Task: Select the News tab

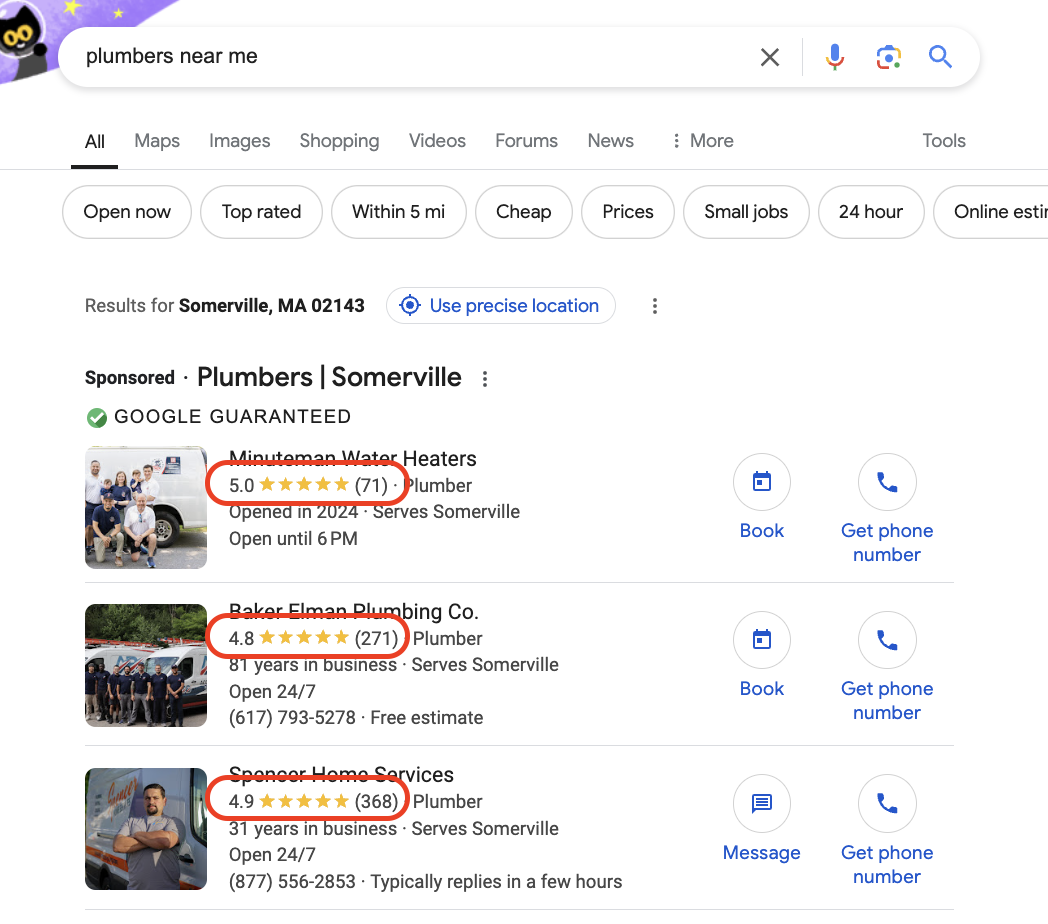Action: [610, 141]
